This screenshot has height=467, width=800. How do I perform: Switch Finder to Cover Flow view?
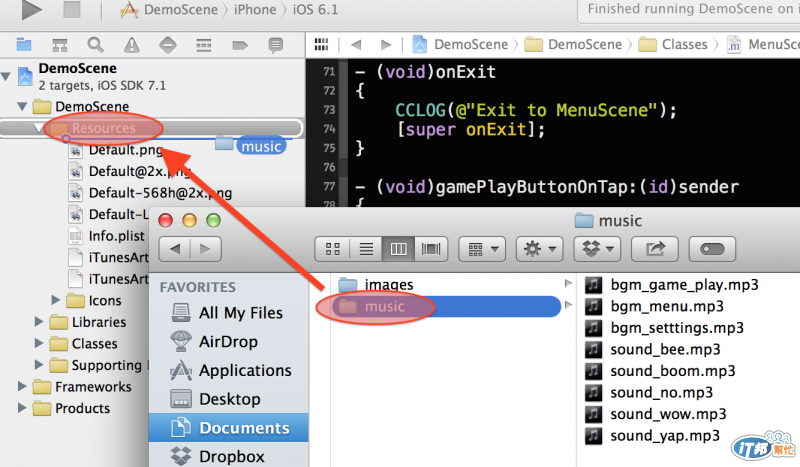click(x=431, y=249)
